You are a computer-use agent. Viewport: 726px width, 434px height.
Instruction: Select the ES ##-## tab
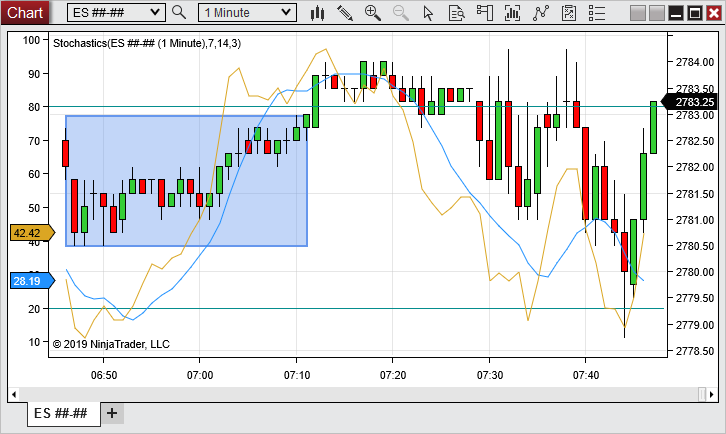point(61,413)
